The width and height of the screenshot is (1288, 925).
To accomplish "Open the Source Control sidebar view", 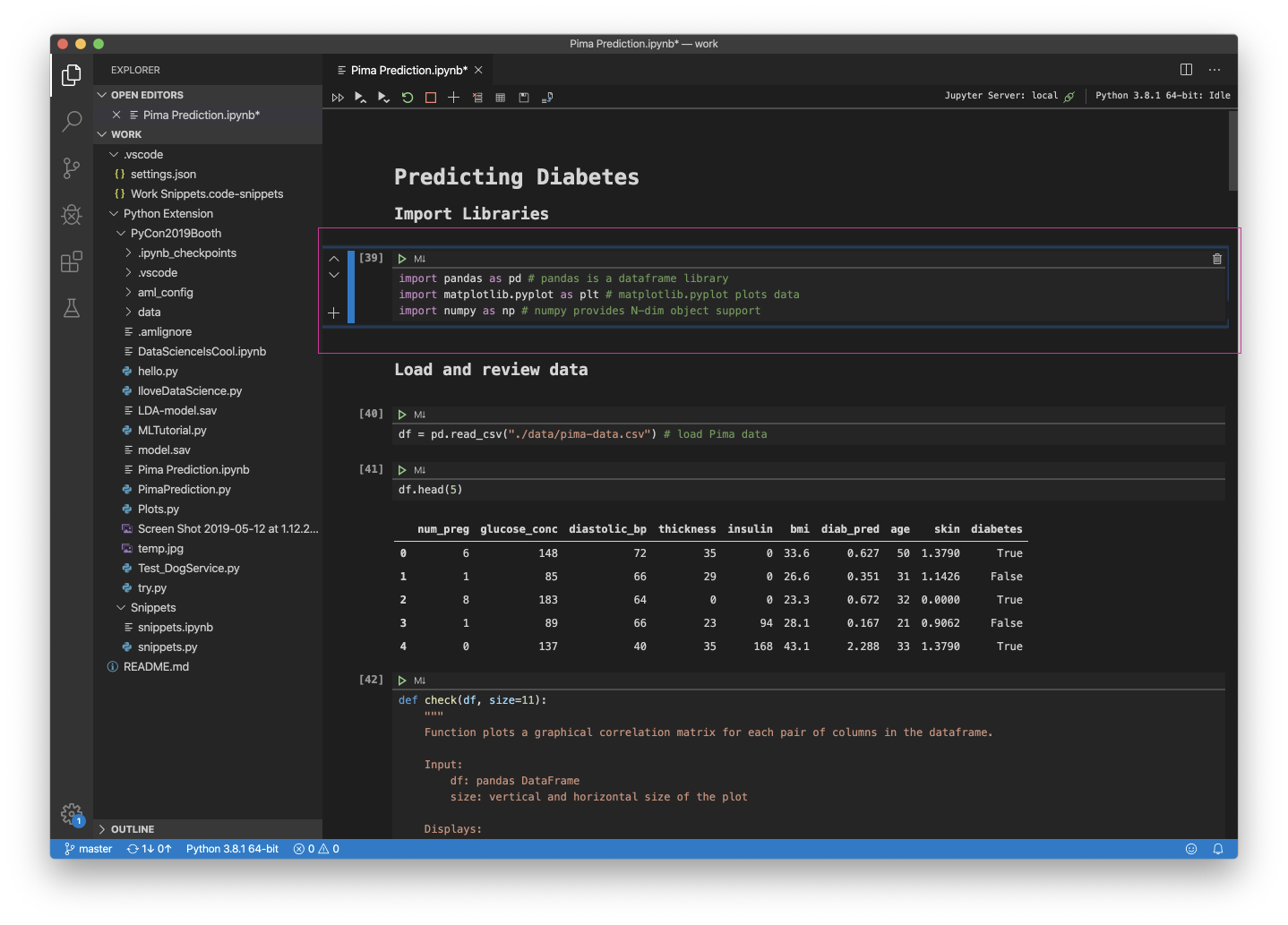I will pos(72,167).
